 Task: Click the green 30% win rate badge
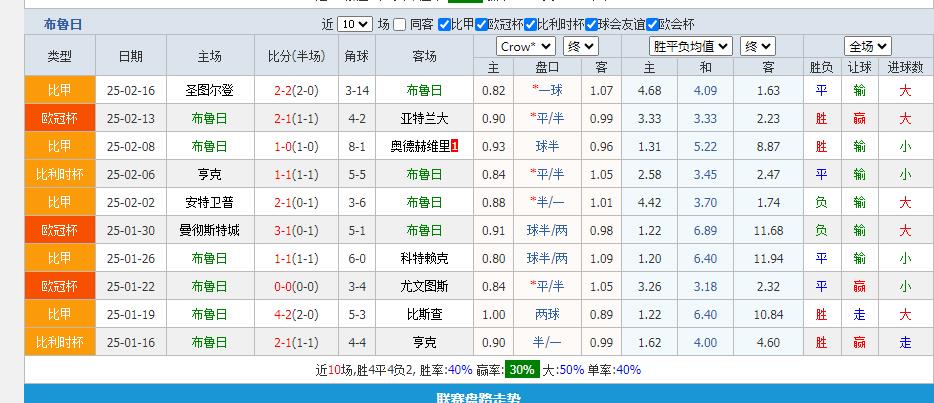tap(520, 369)
